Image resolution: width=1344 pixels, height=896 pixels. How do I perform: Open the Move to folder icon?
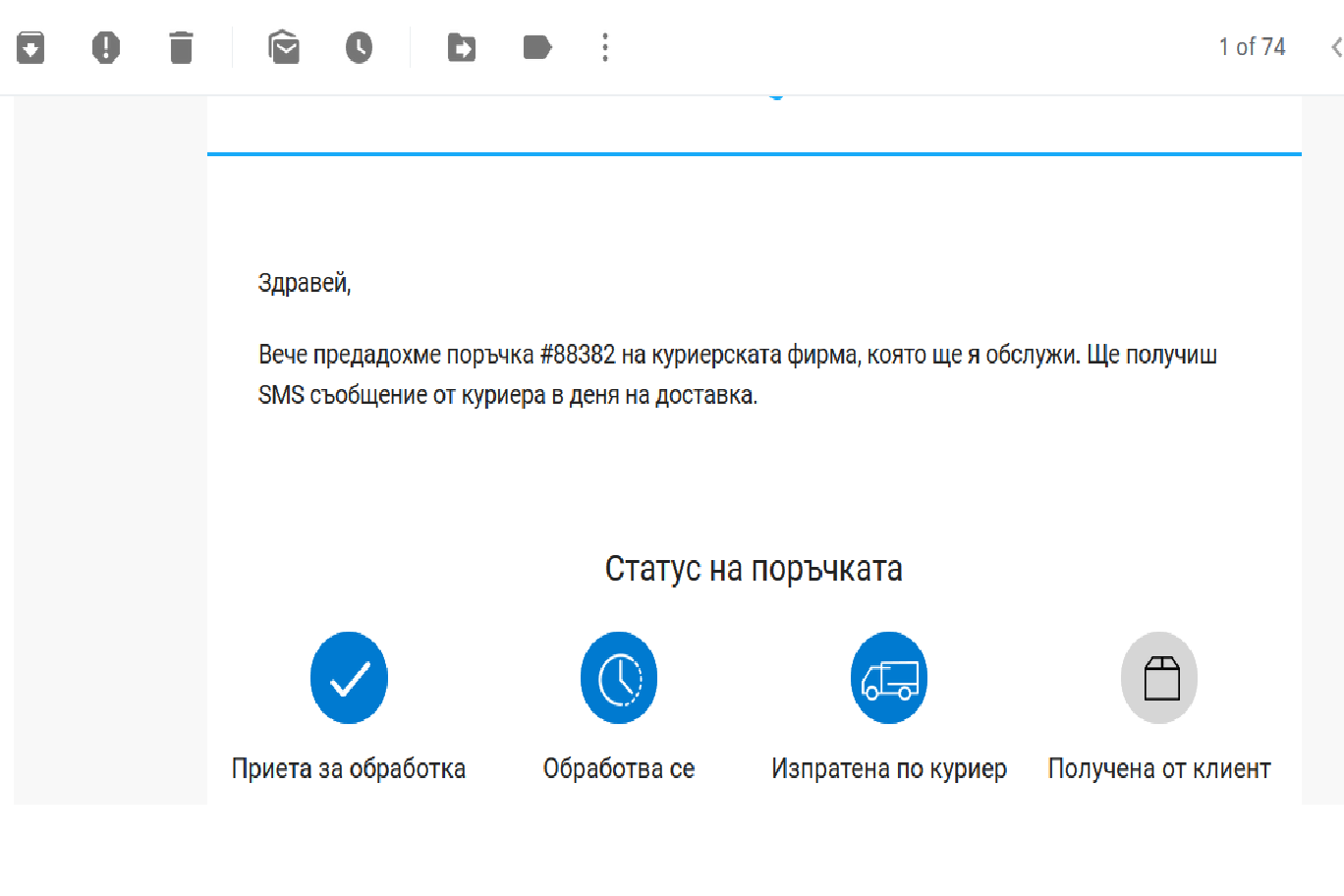coord(462,47)
